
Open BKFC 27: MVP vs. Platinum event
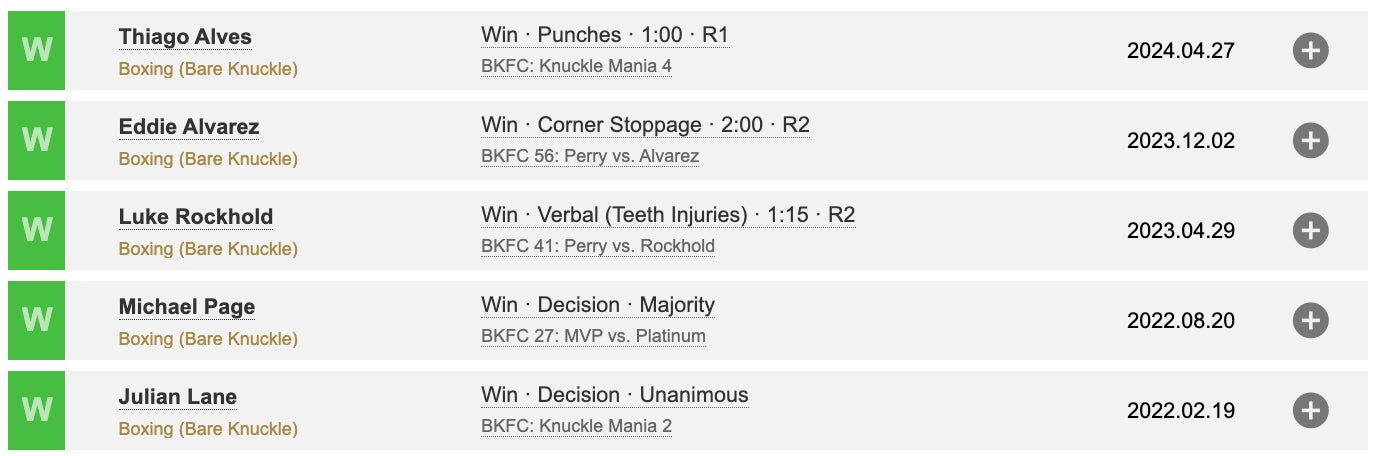pos(593,336)
